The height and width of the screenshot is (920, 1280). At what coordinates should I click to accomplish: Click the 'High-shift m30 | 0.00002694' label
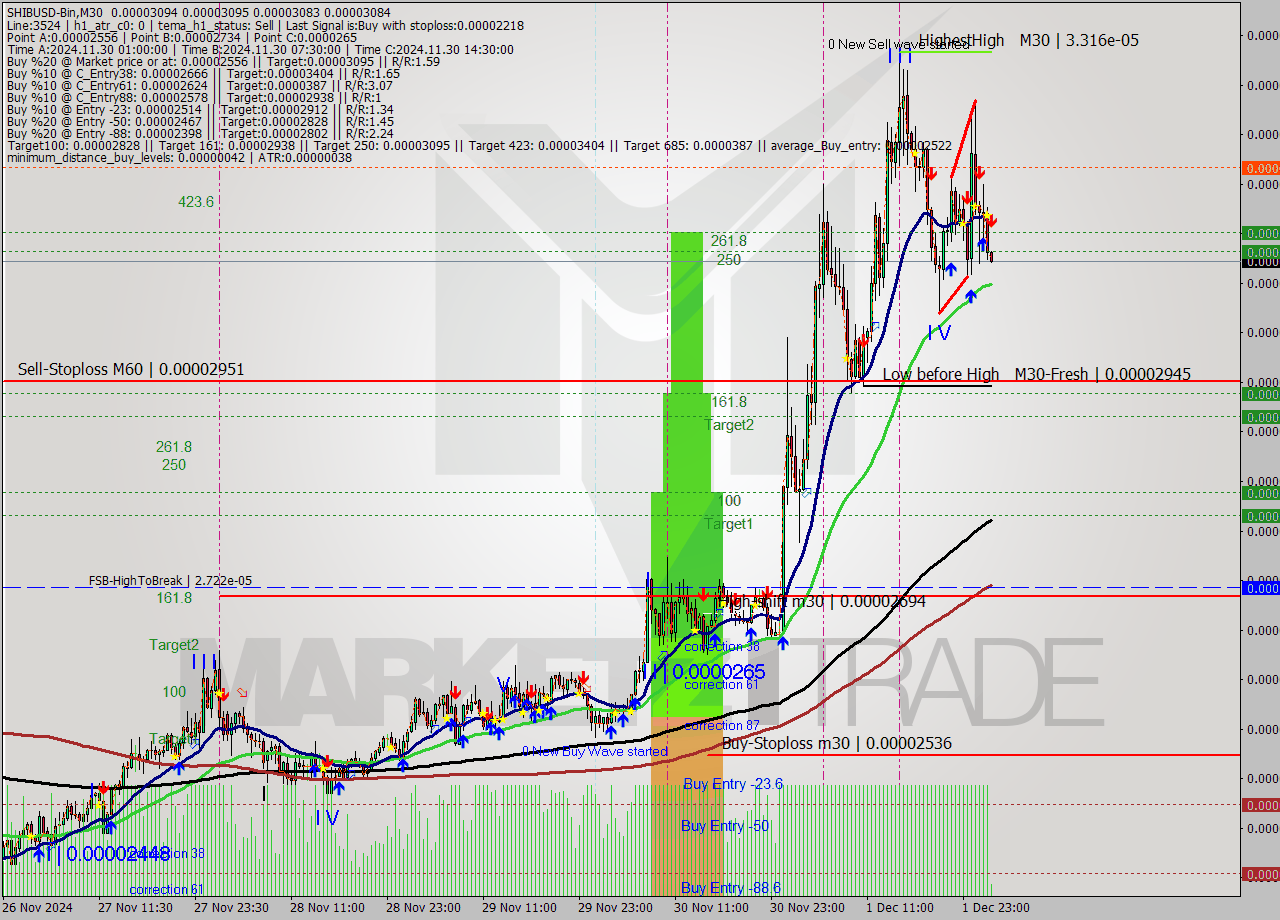[822, 601]
